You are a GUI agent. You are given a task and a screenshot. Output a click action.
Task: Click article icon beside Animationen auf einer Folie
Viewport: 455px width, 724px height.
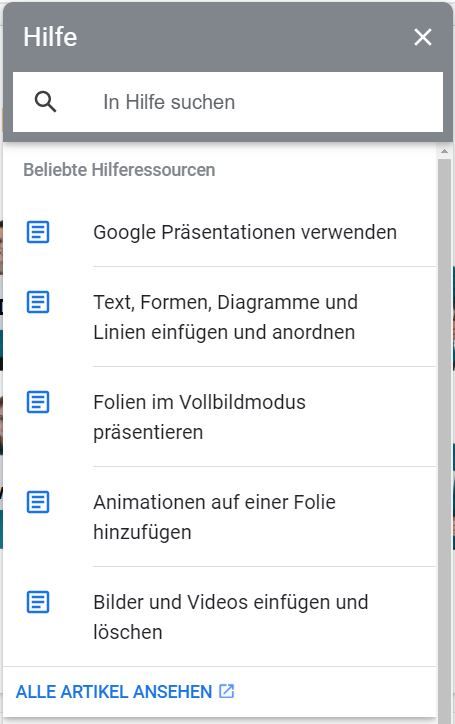point(38,502)
